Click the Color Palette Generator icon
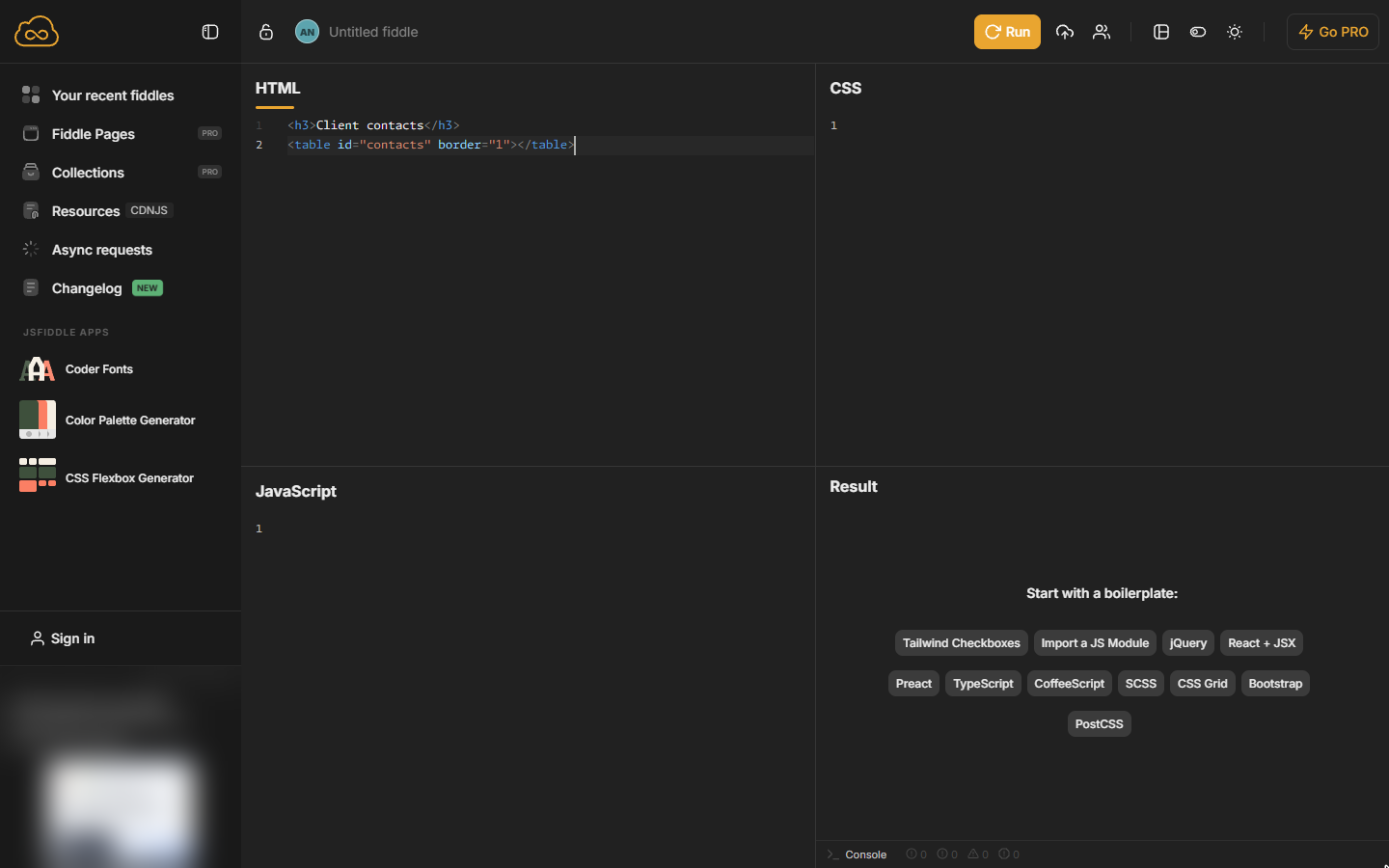1389x868 pixels. pos(37,420)
